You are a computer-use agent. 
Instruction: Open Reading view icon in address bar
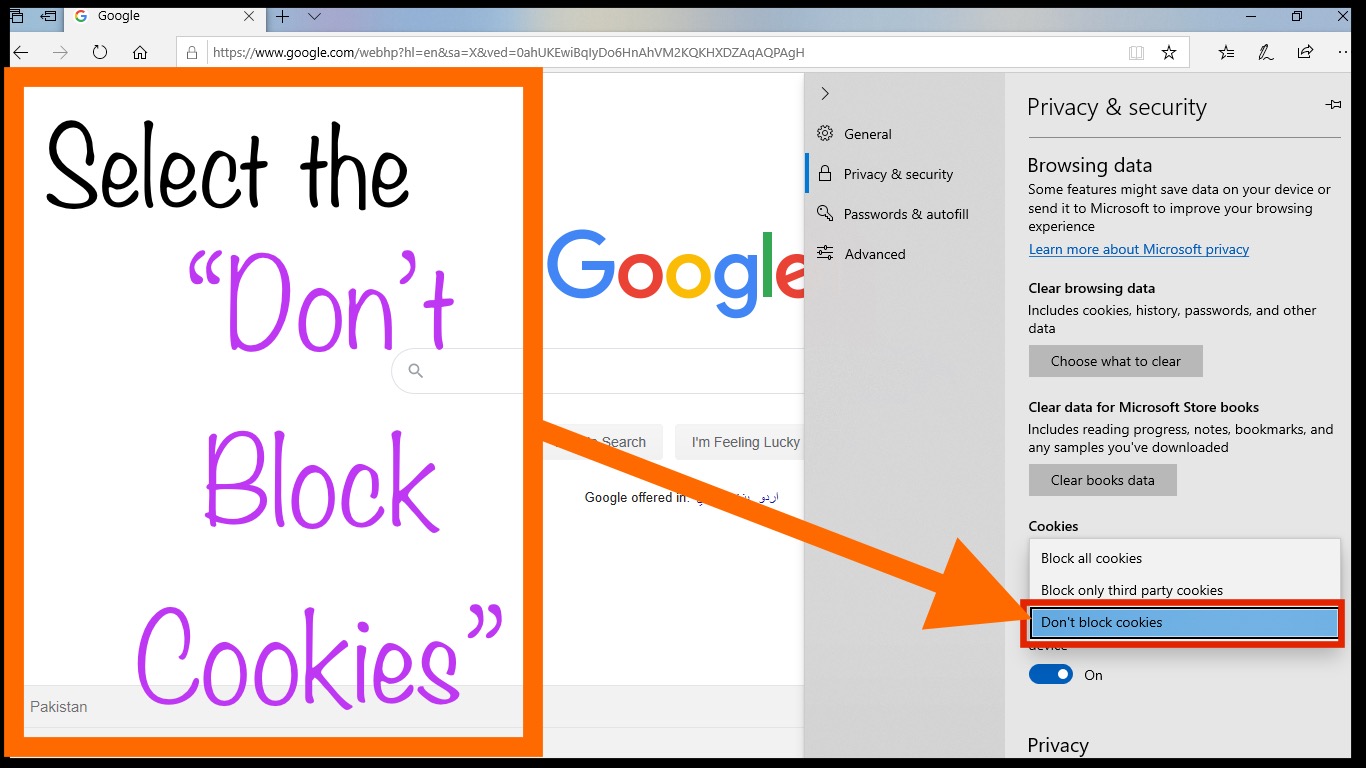click(x=1136, y=52)
